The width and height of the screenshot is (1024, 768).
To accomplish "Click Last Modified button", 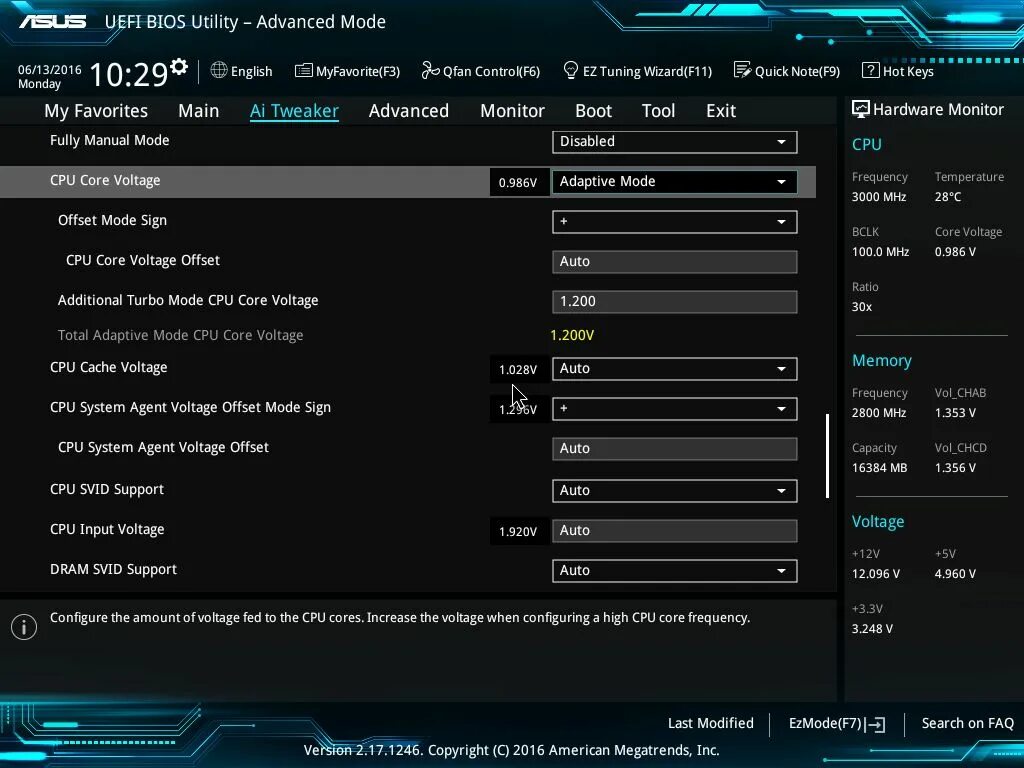I will click(x=711, y=723).
